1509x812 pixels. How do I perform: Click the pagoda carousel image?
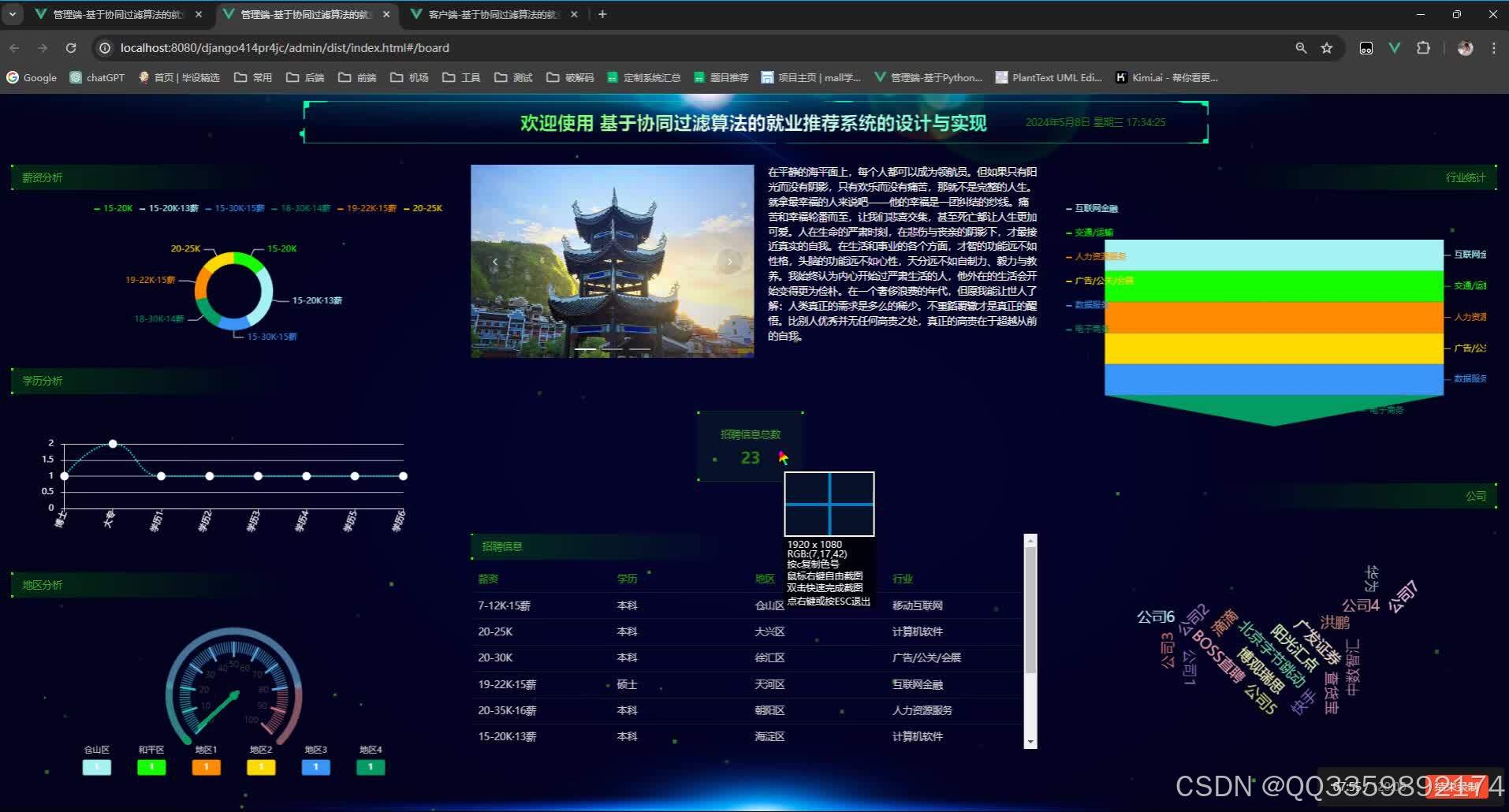(612, 261)
